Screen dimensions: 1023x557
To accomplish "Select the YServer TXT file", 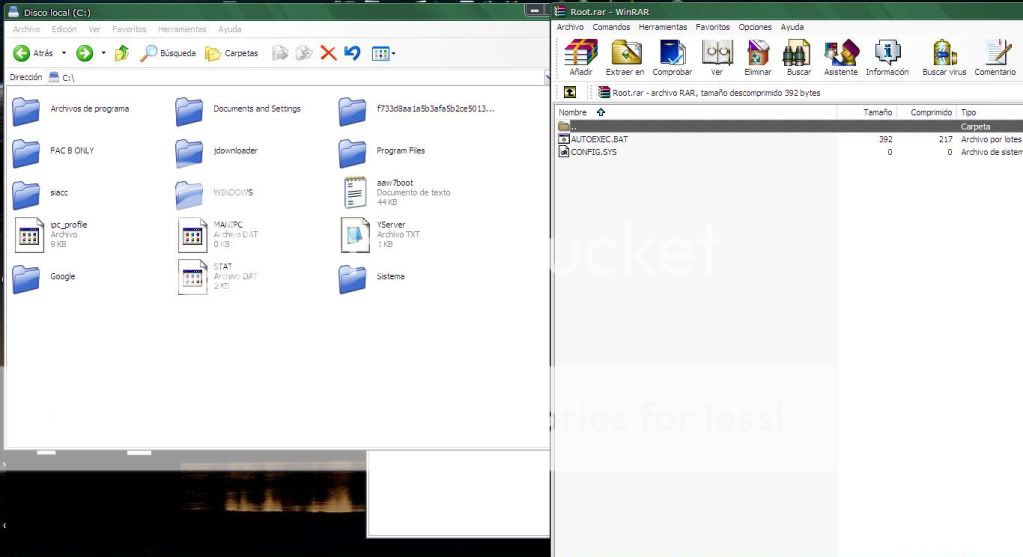I will [380, 234].
